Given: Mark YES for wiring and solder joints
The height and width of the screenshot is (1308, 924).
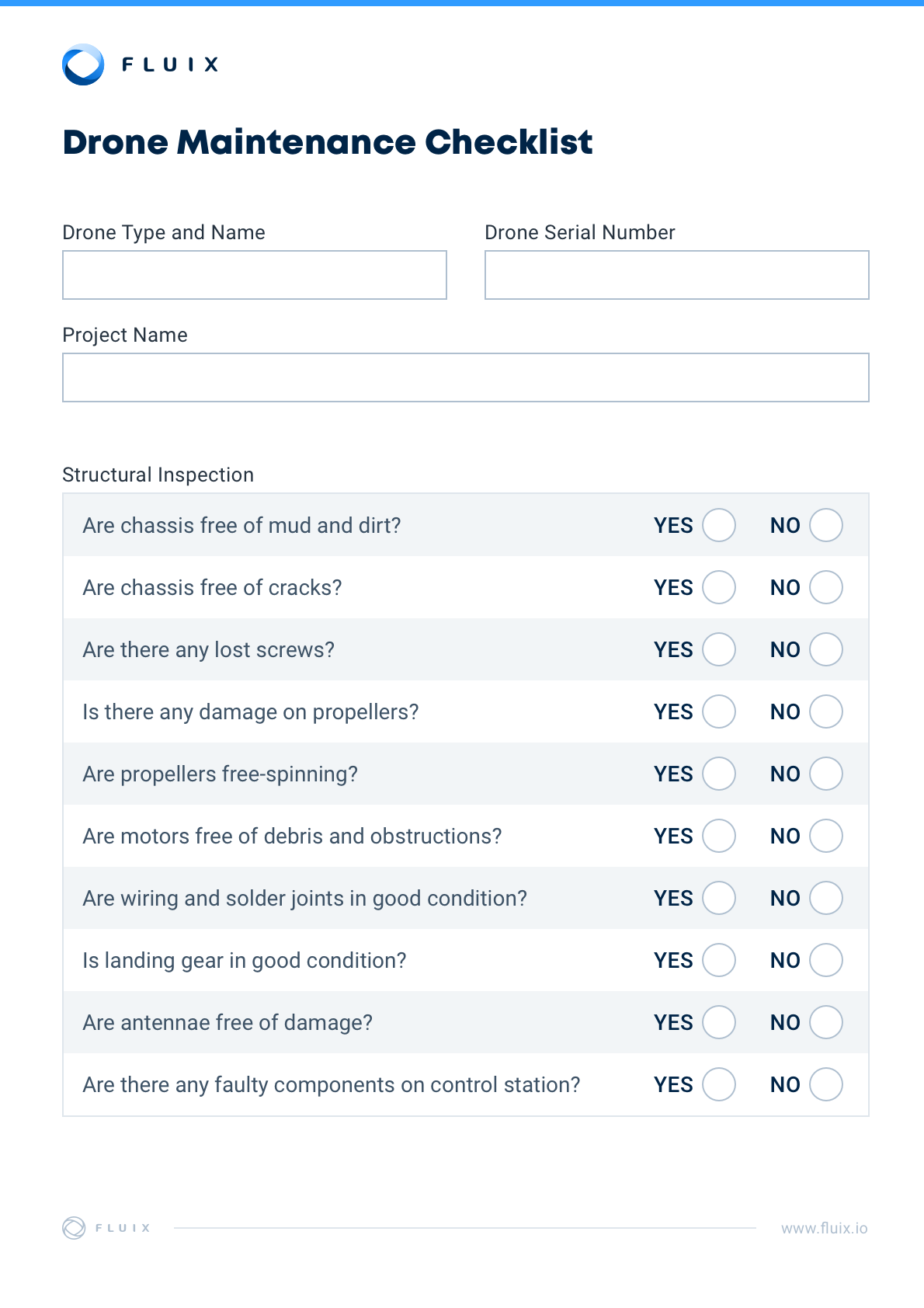Looking at the screenshot, I should [x=718, y=898].
